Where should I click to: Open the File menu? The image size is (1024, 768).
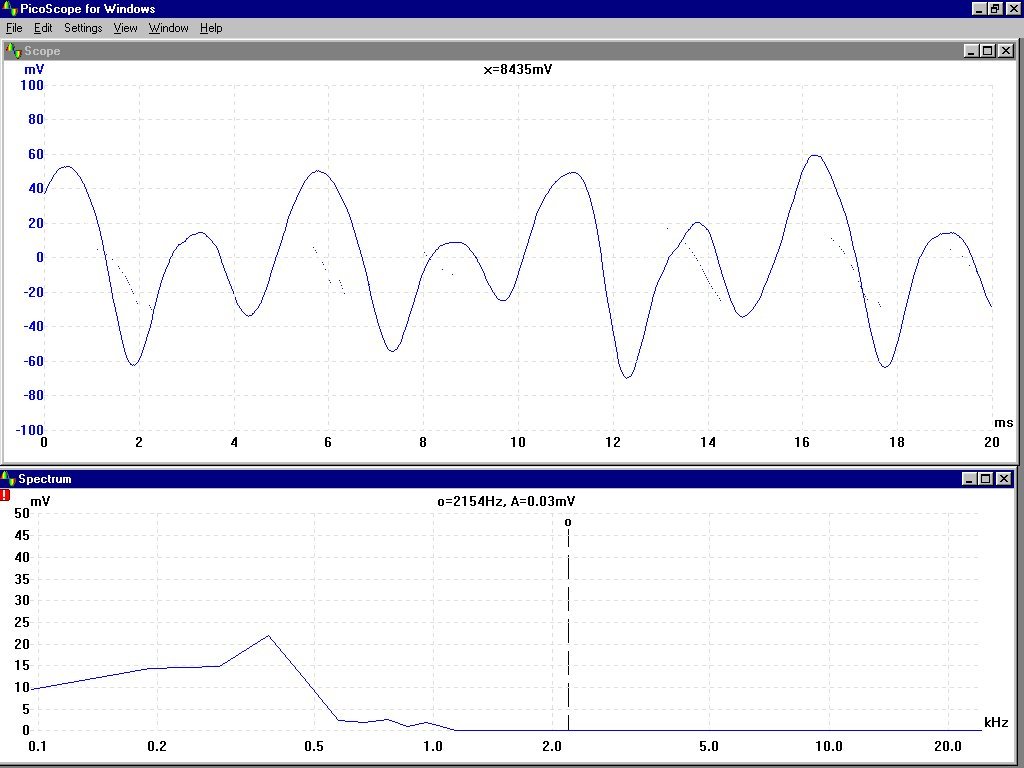(x=14, y=28)
